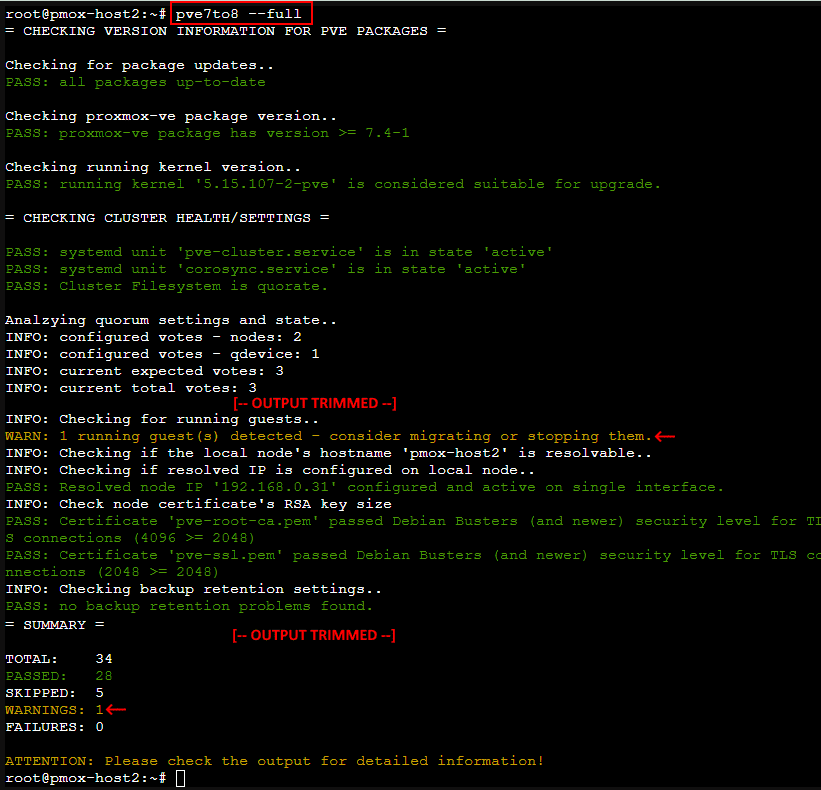This screenshot has width=821, height=790.
Task: Click the highlighted 'pve7to8 --full' command
Action: click(241, 14)
